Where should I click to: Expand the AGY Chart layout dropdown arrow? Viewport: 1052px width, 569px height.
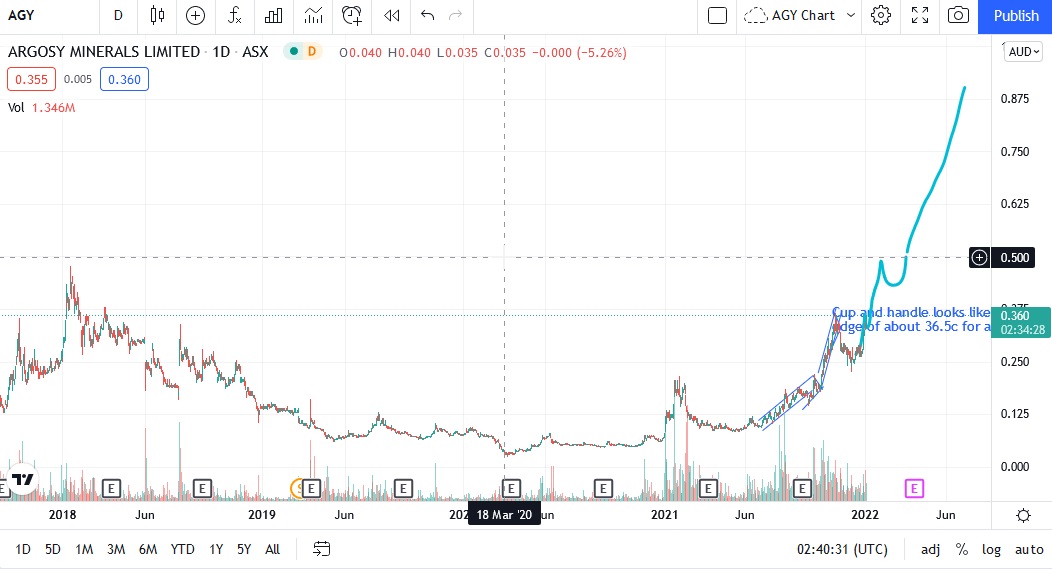[851, 15]
